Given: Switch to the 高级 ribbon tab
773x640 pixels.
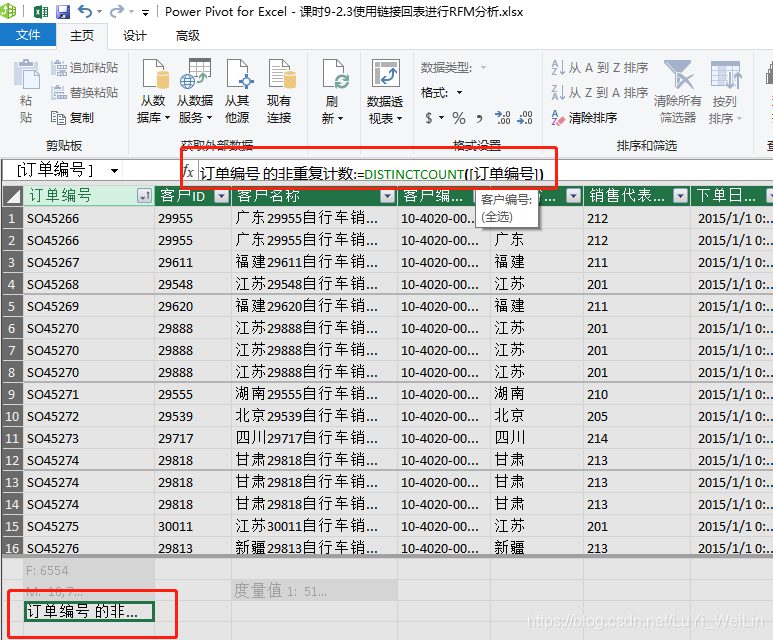Looking at the screenshot, I should [188, 36].
